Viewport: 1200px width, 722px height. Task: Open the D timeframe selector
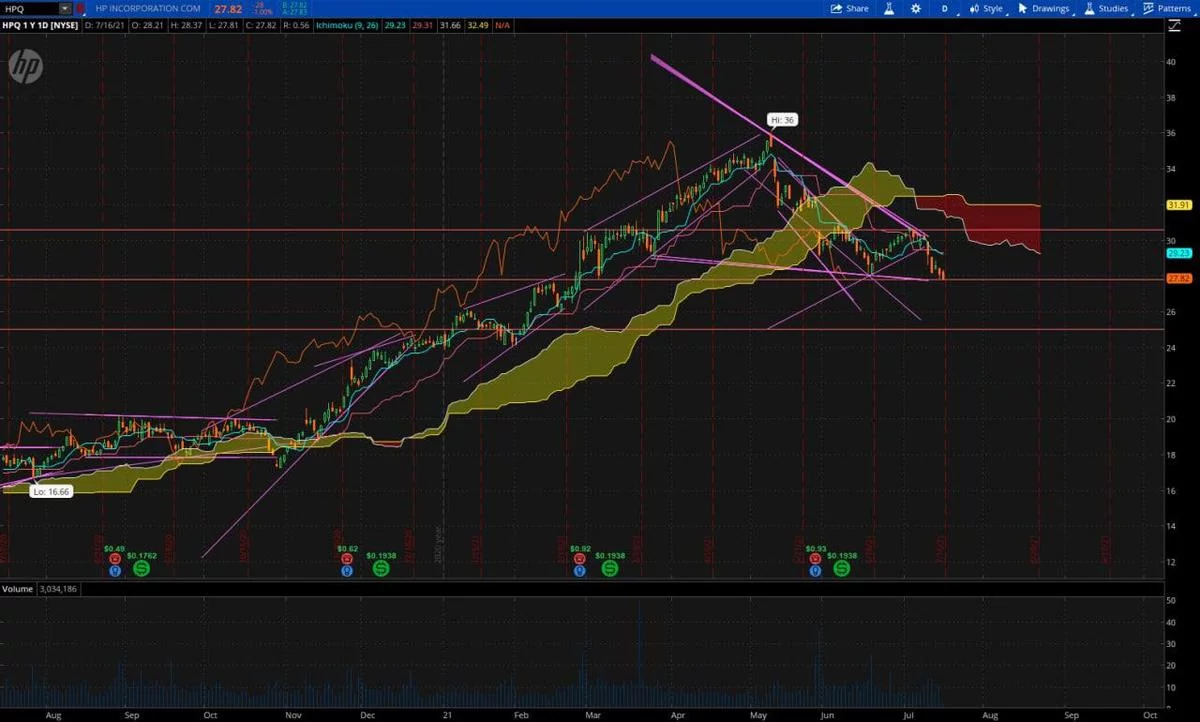pyautogui.click(x=944, y=8)
